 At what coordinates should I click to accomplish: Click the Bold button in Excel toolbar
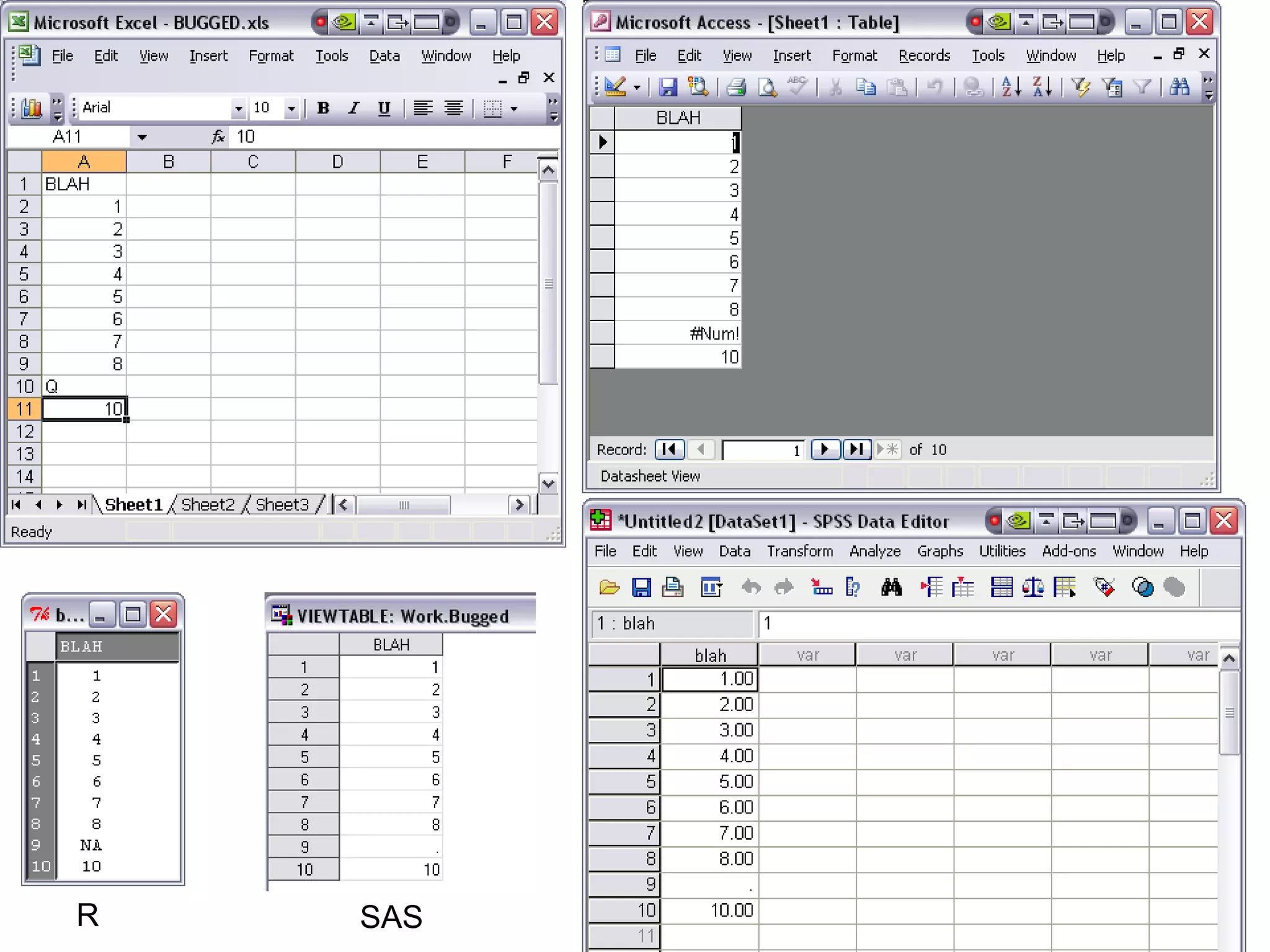pos(323,108)
